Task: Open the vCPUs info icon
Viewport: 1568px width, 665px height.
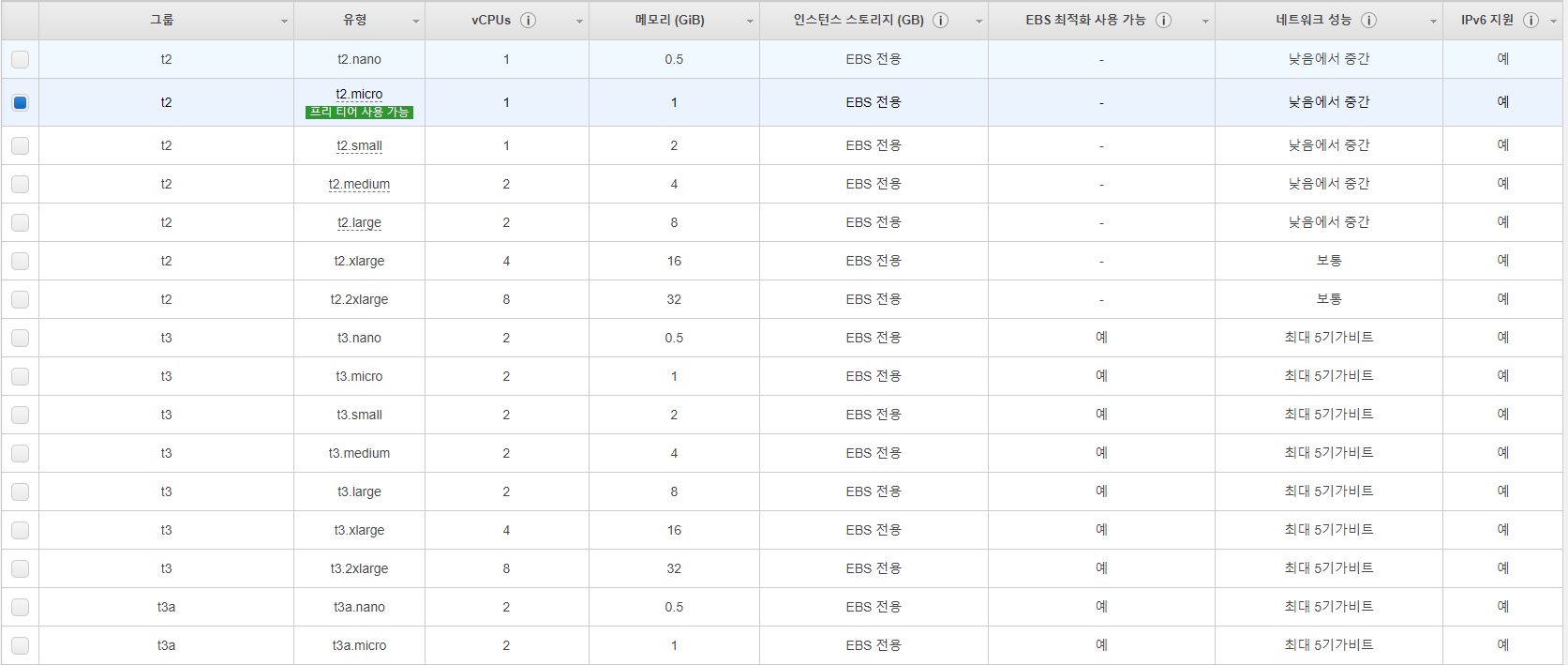Action: click(529, 20)
